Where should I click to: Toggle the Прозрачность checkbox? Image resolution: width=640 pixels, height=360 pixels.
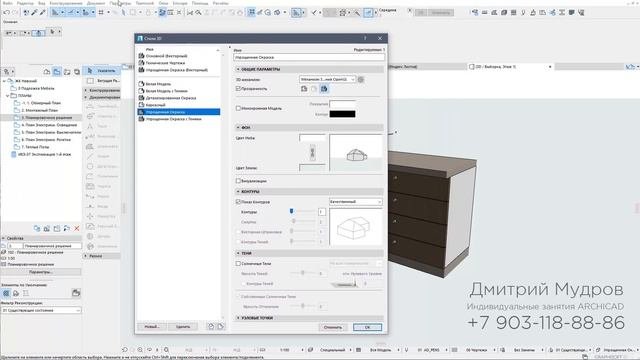click(238, 89)
